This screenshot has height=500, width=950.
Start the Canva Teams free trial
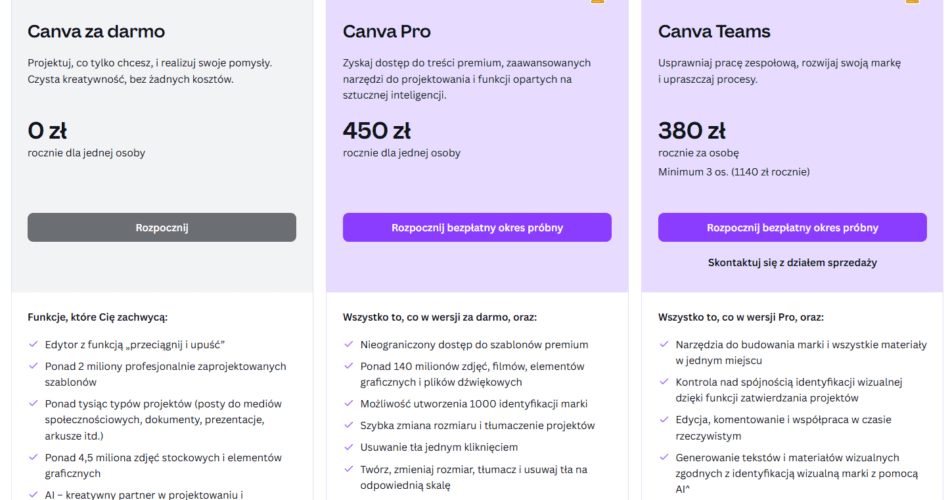792,227
